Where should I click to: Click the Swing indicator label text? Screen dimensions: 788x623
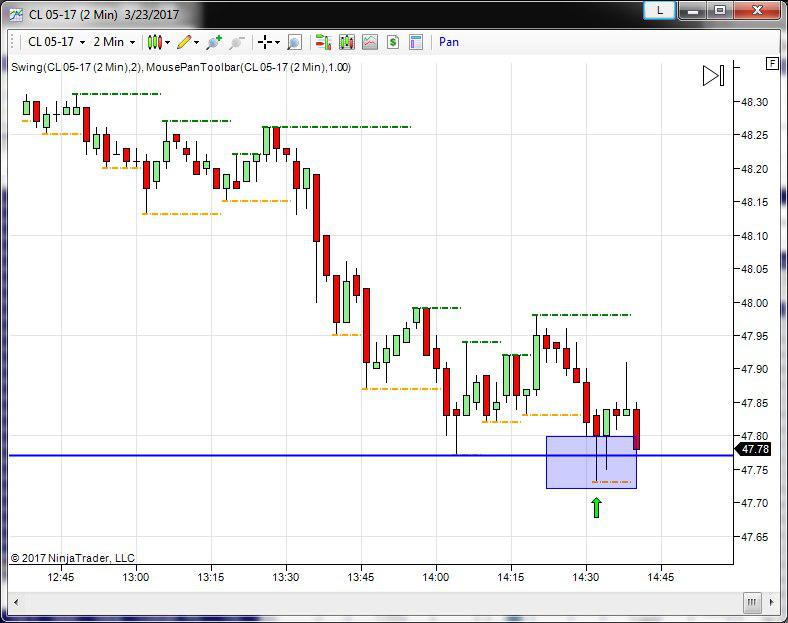pyautogui.click(x=76, y=67)
